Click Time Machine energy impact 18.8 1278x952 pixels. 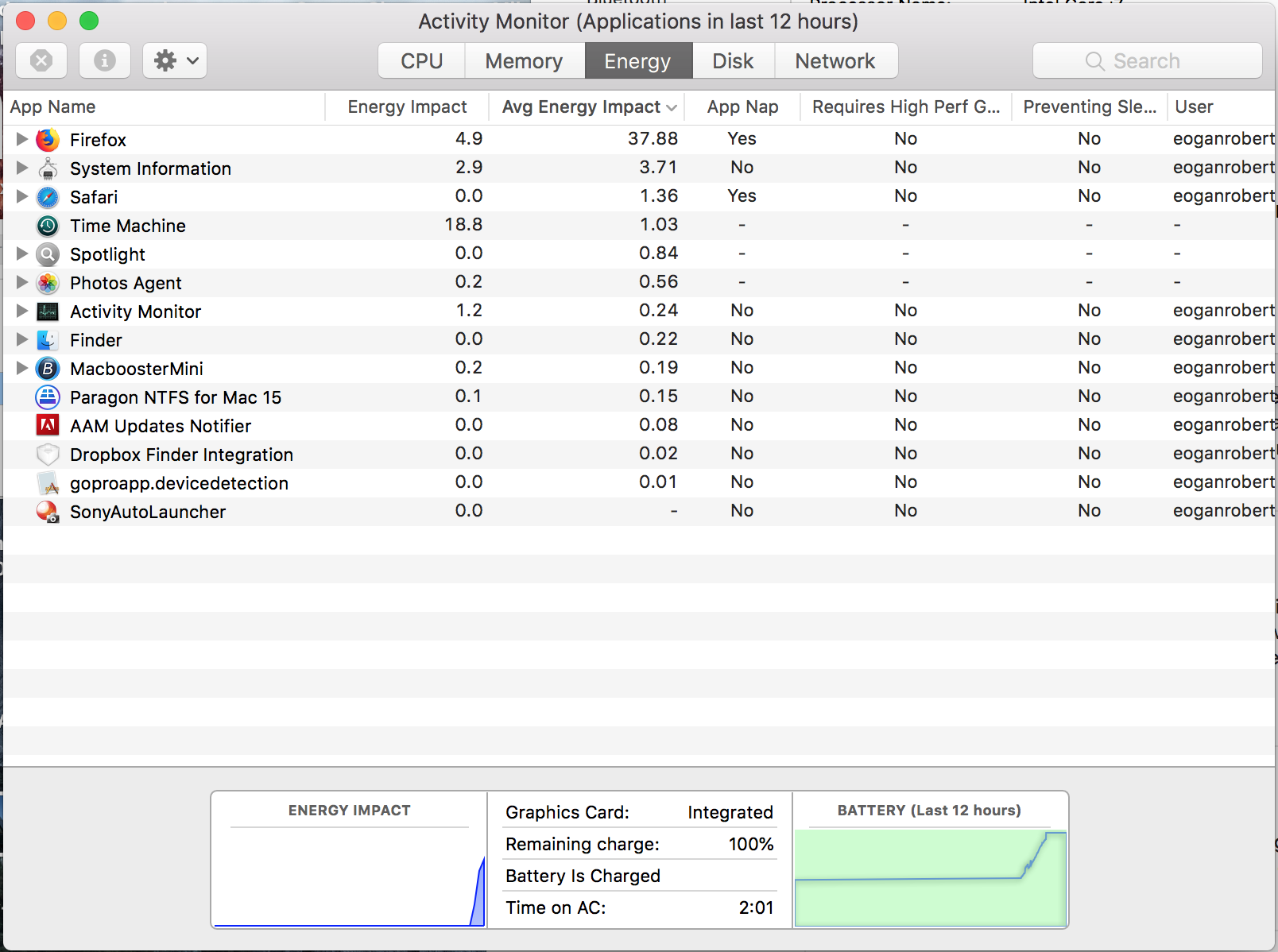[x=463, y=225]
